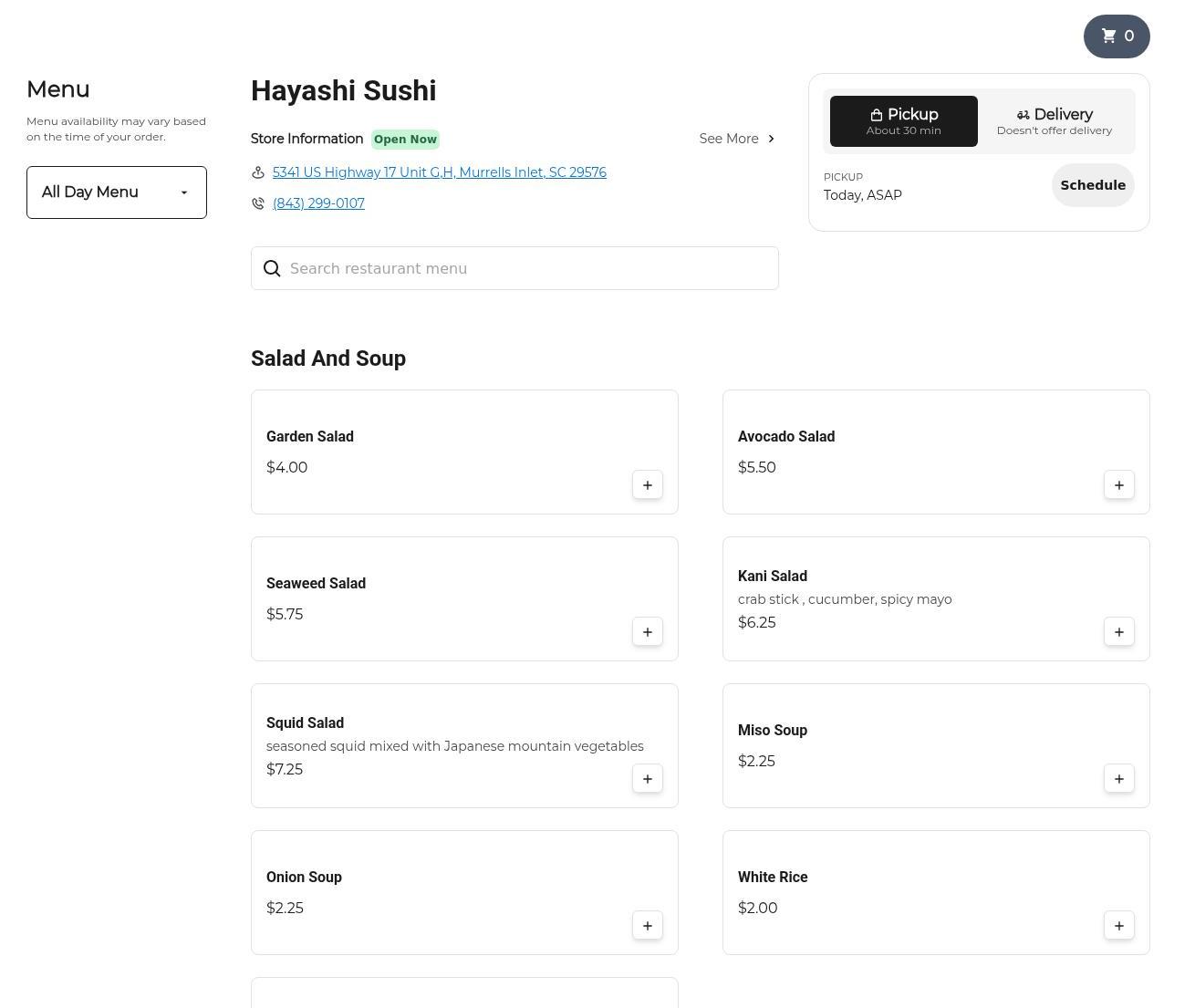Screen dimensions: 1195x1008
Task: Click plus icon for Seaweed Salad
Action: (x=648, y=632)
